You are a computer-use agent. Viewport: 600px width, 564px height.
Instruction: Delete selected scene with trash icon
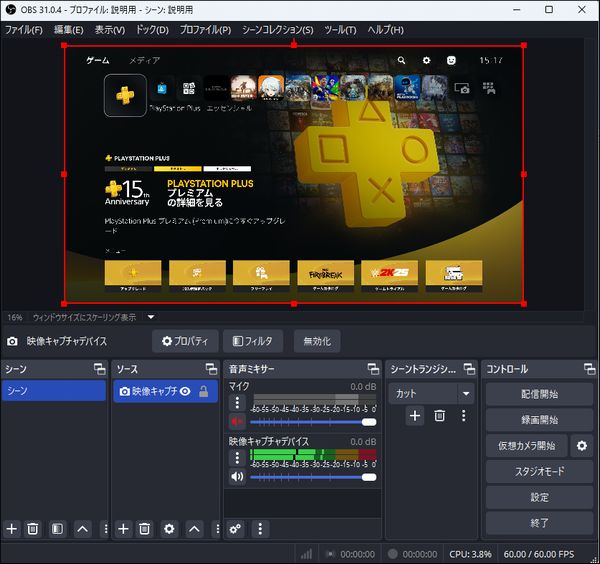click(33, 529)
